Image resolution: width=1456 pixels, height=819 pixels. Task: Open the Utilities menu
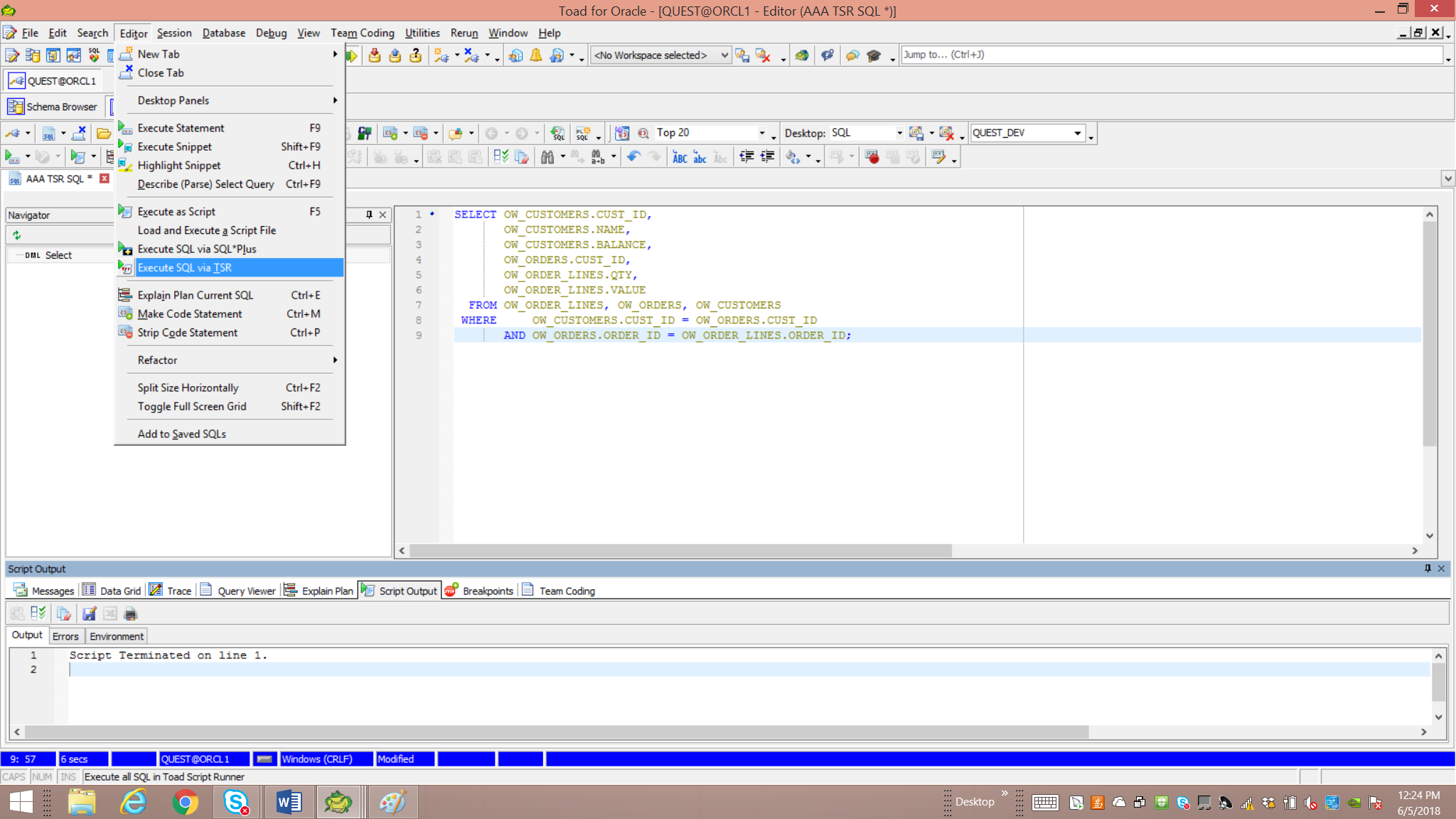422,33
